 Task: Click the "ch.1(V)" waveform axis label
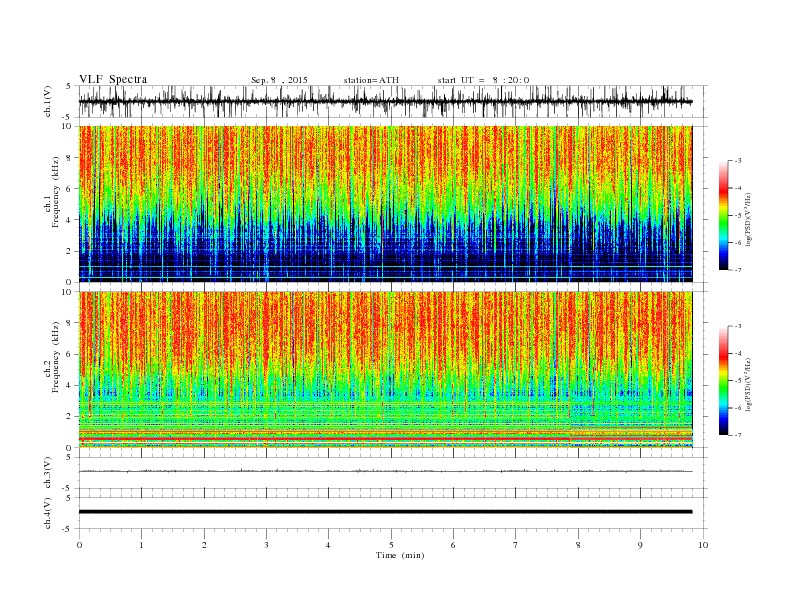tap(48, 101)
